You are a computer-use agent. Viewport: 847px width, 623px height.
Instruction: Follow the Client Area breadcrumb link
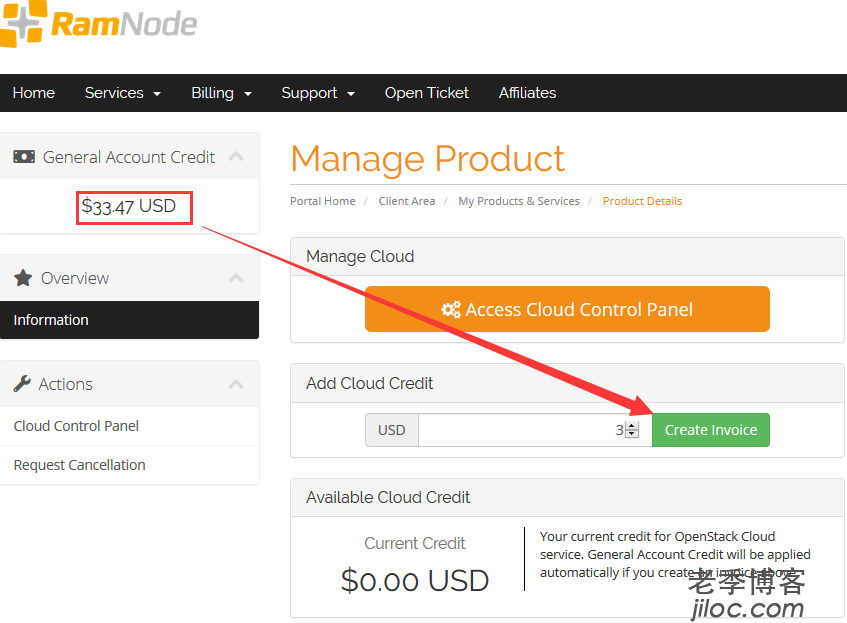(x=407, y=201)
